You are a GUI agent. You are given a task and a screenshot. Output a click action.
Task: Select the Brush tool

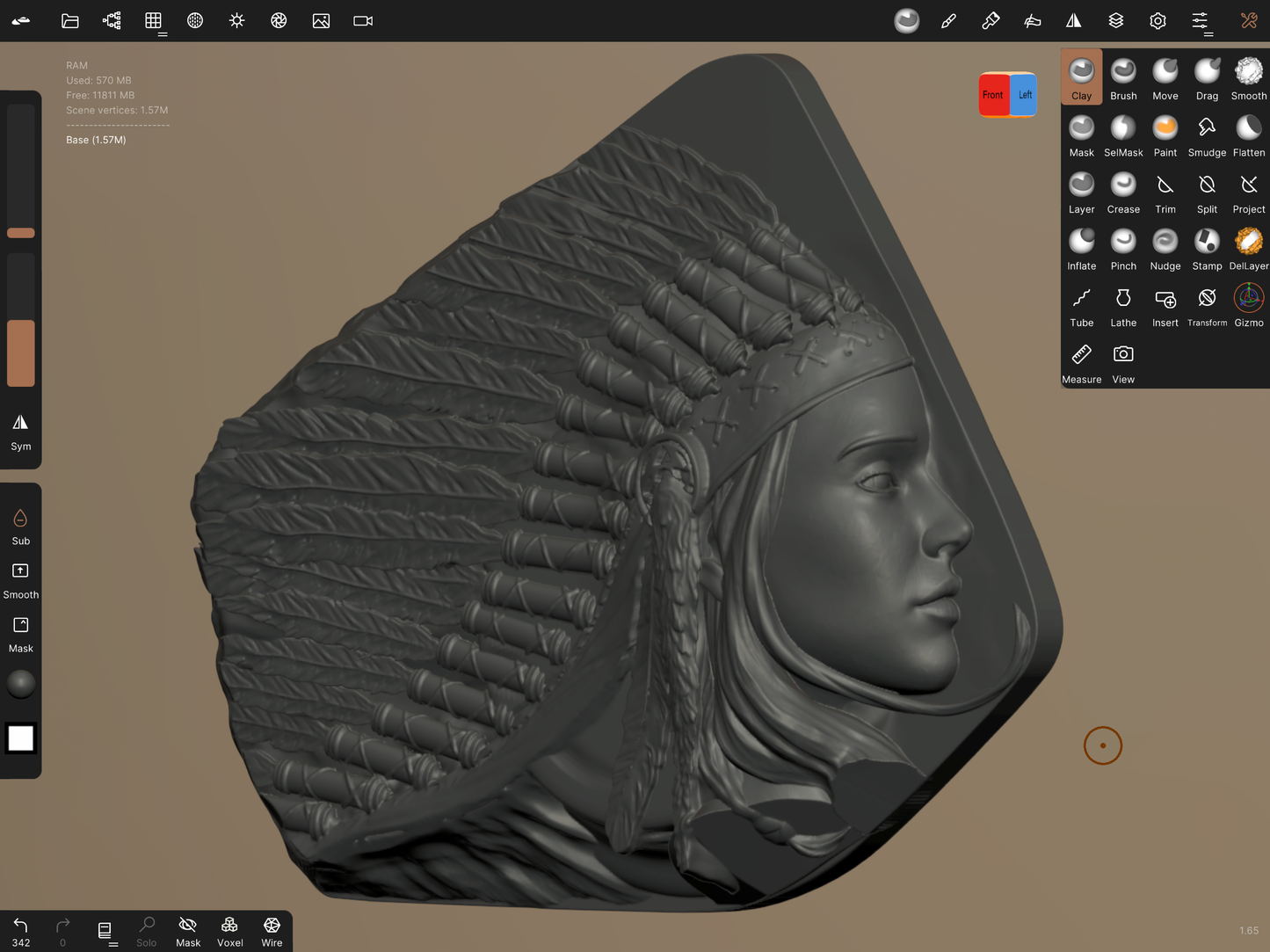pyautogui.click(x=1123, y=77)
